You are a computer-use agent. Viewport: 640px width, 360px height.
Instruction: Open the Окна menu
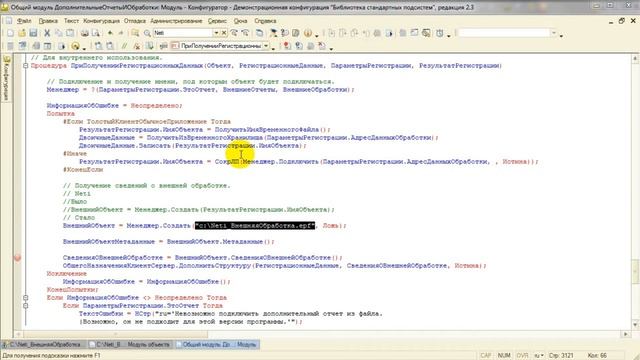click(240, 21)
